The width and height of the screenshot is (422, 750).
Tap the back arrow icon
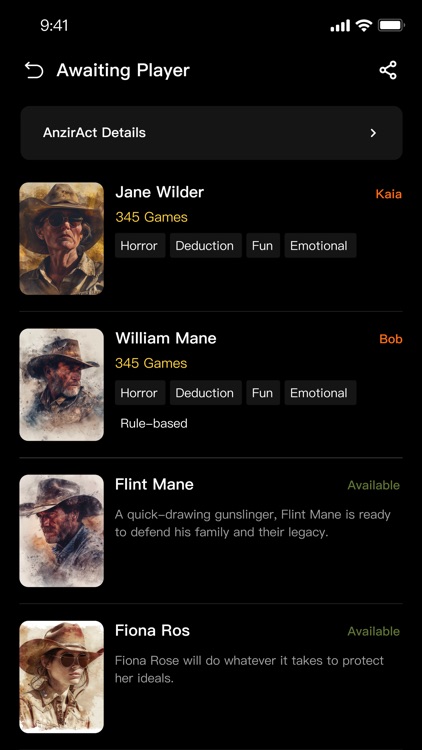[x=34, y=71]
